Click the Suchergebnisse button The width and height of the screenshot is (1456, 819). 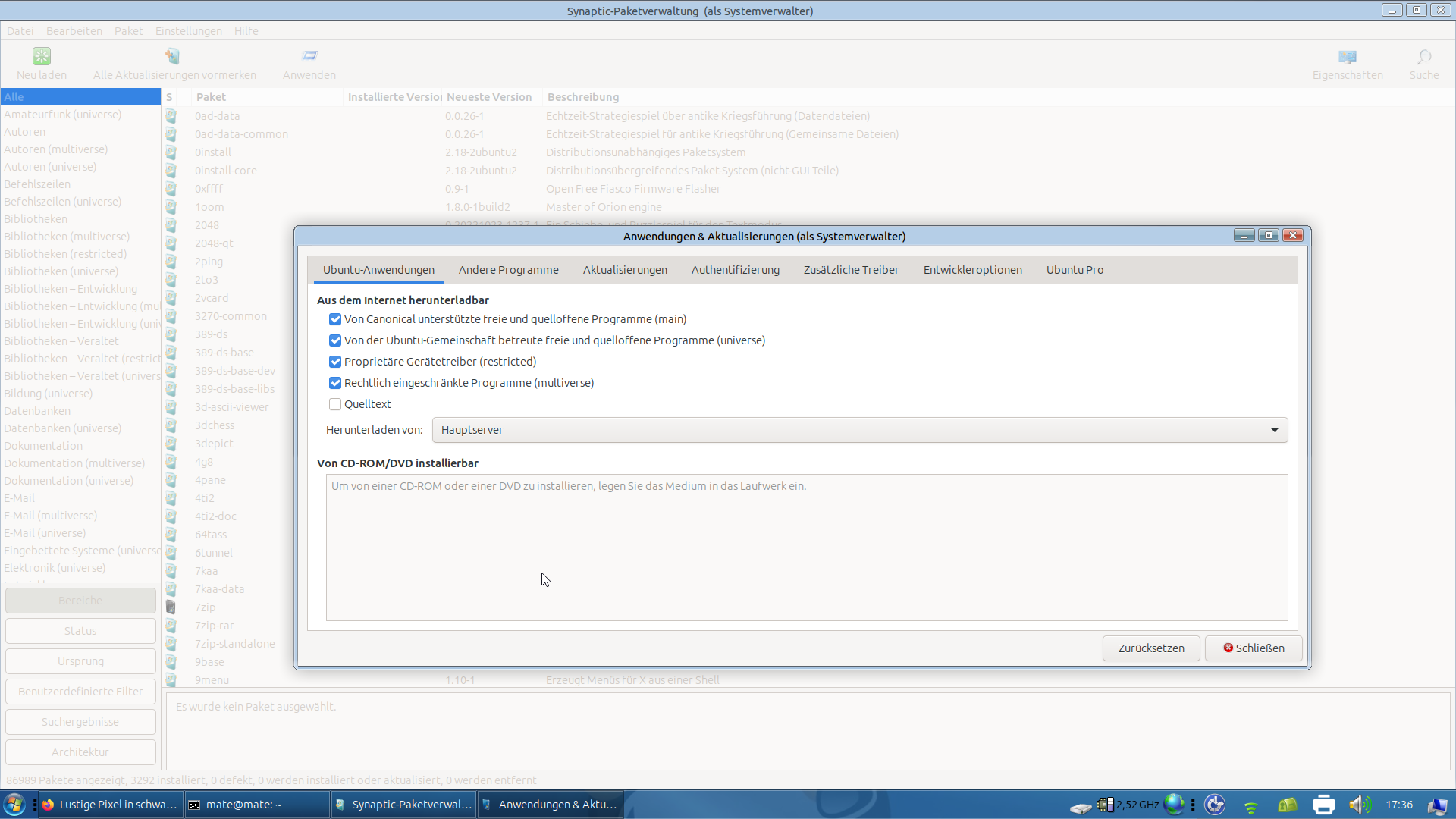(x=80, y=722)
